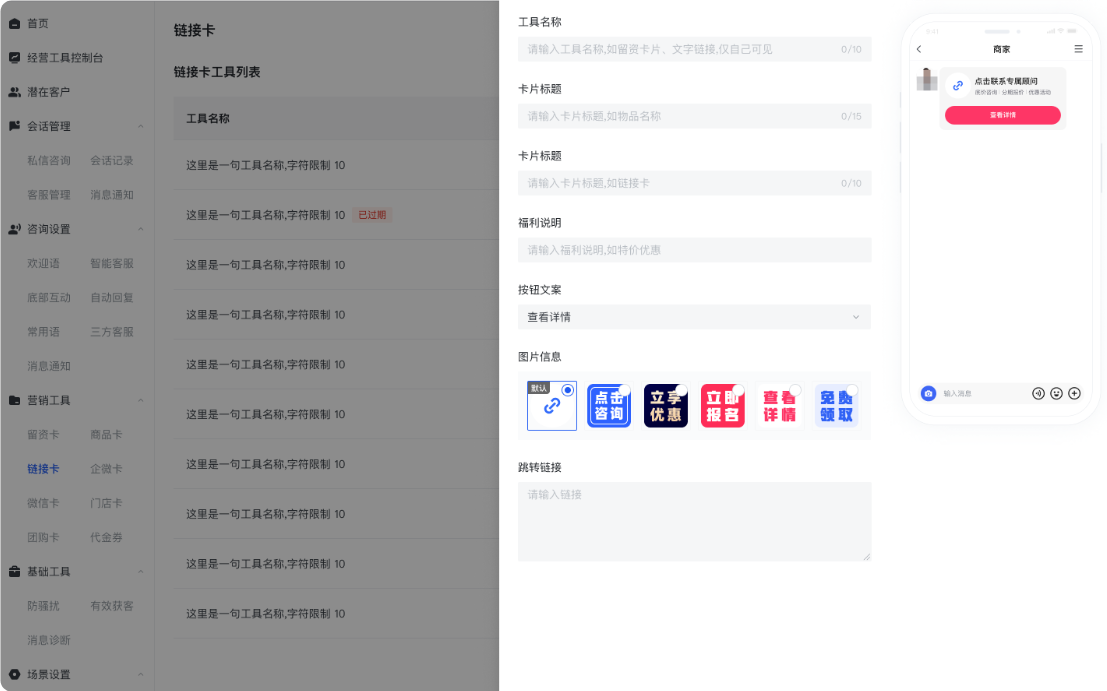Open 防骚扰 menu item
This screenshot has width=1107, height=691.
point(43,606)
